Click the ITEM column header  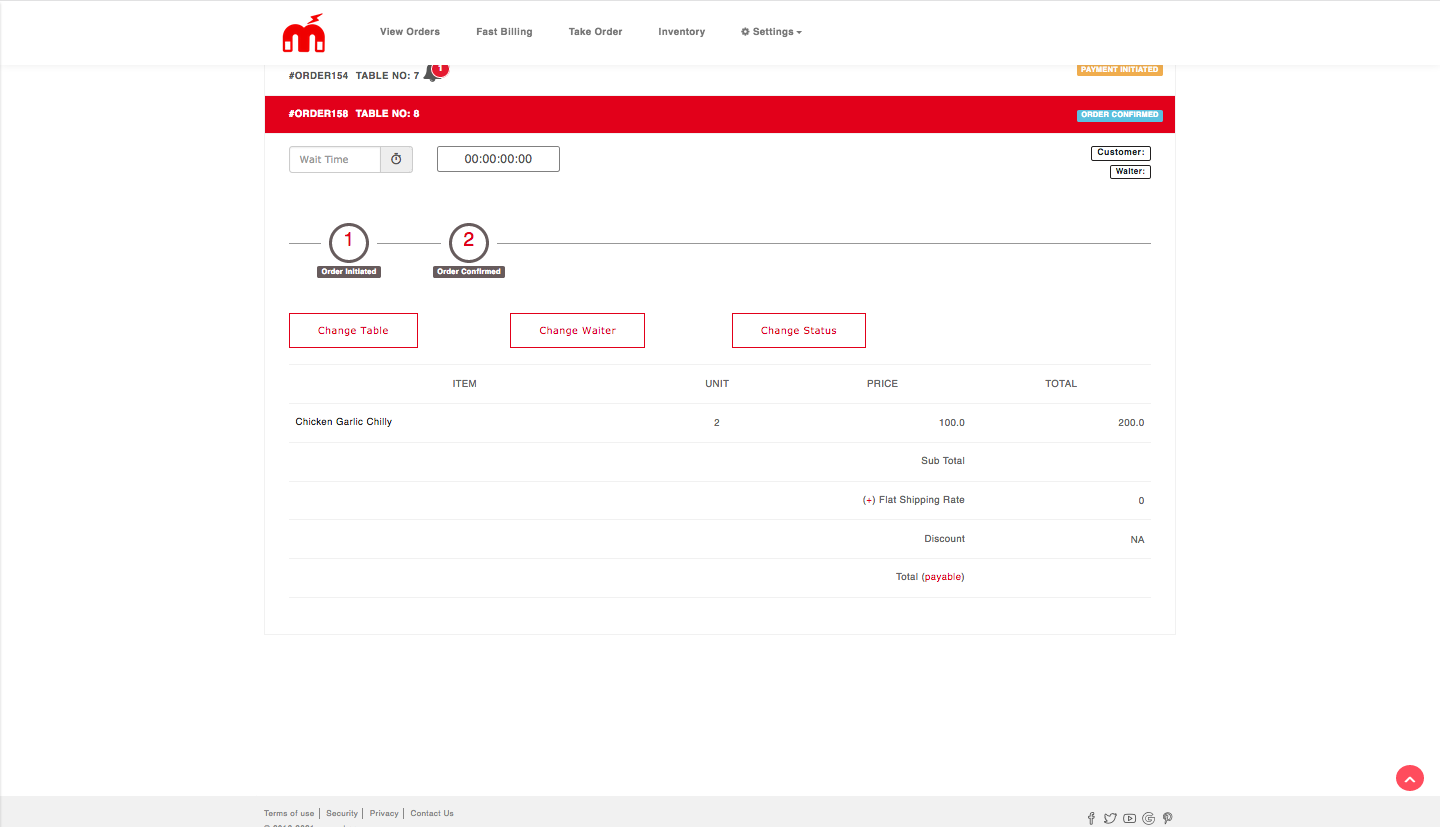pos(465,384)
